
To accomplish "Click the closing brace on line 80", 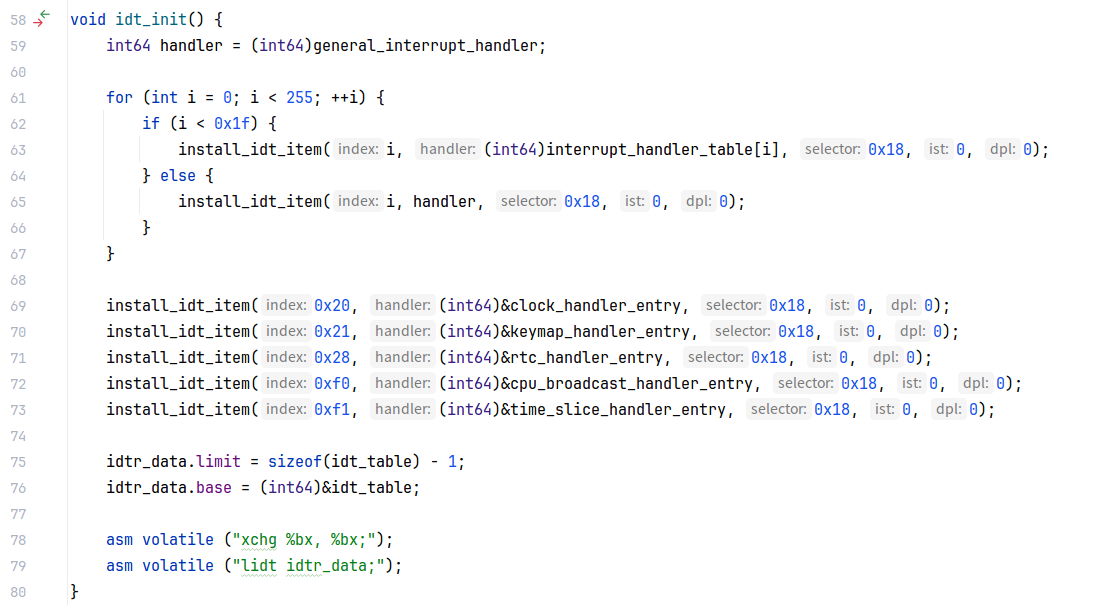I will pos(75,592).
